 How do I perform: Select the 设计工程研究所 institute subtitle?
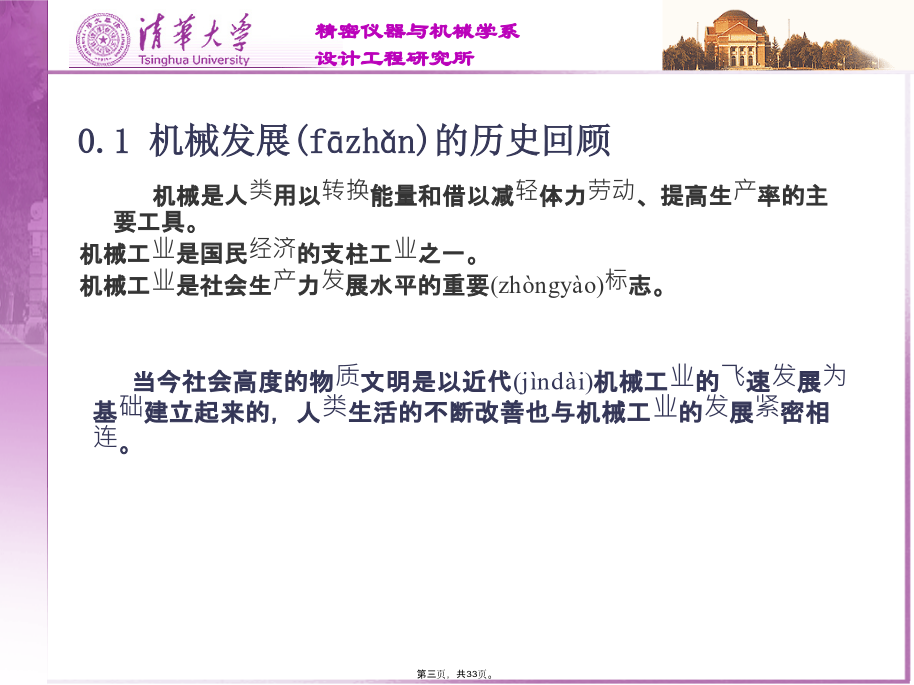394,58
